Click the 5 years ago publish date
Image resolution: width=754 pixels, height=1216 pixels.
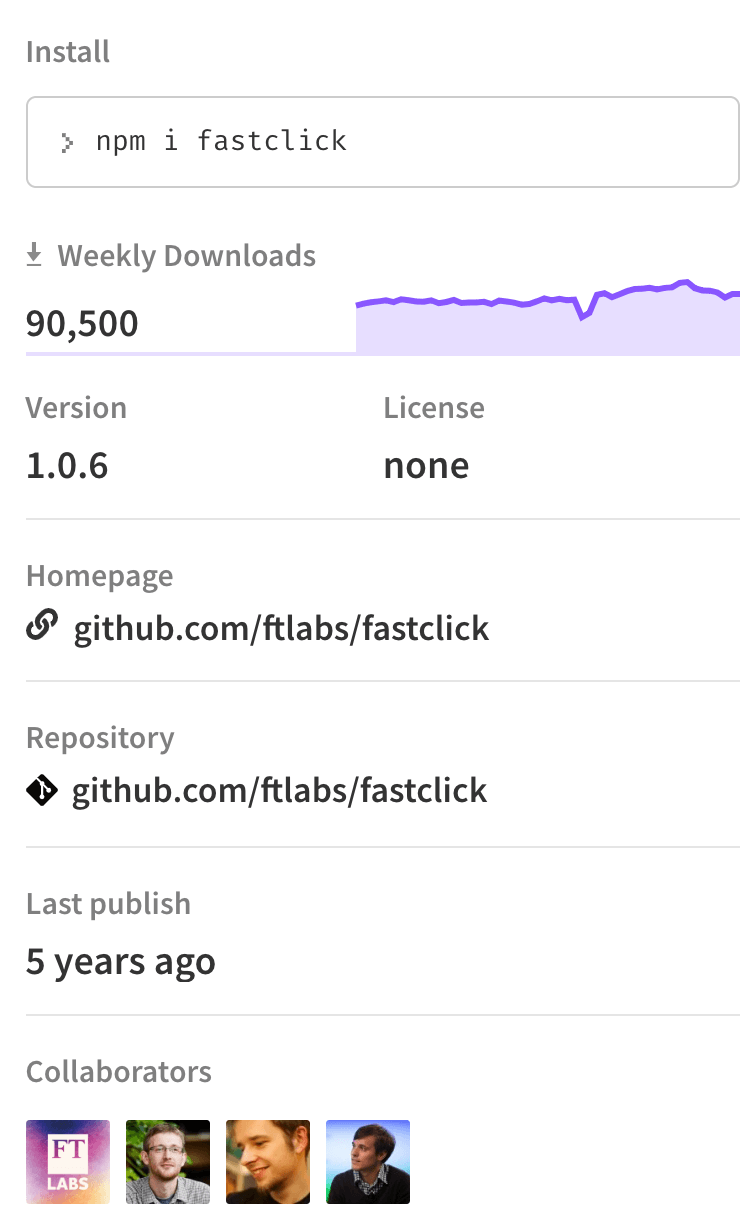120,961
